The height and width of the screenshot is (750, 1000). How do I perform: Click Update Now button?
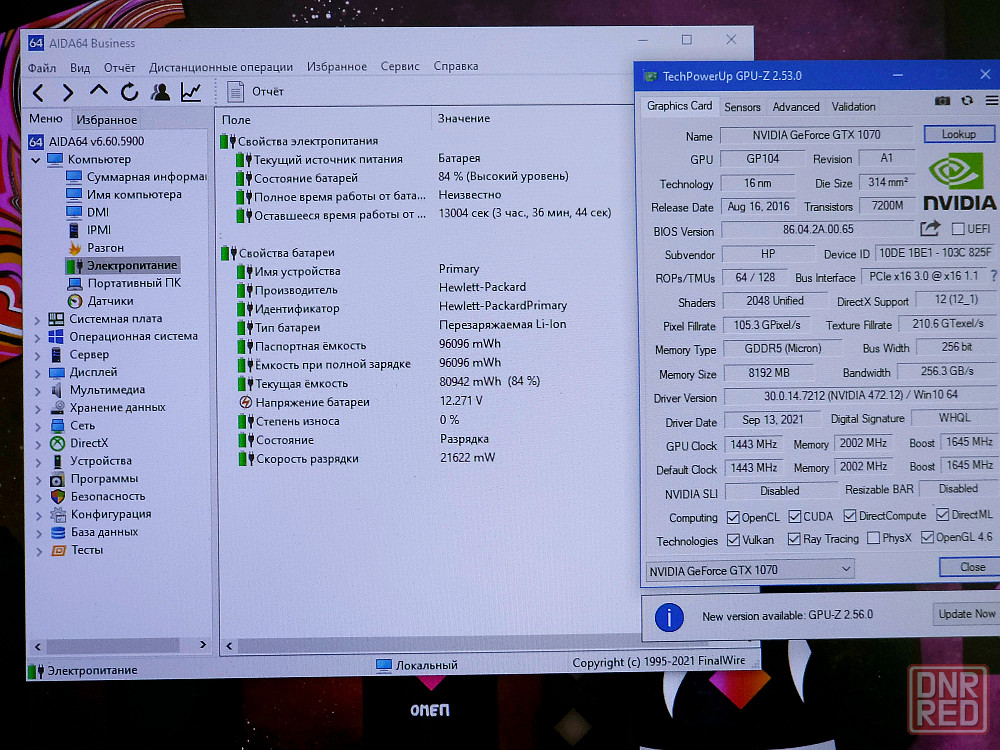tap(966, 614)
